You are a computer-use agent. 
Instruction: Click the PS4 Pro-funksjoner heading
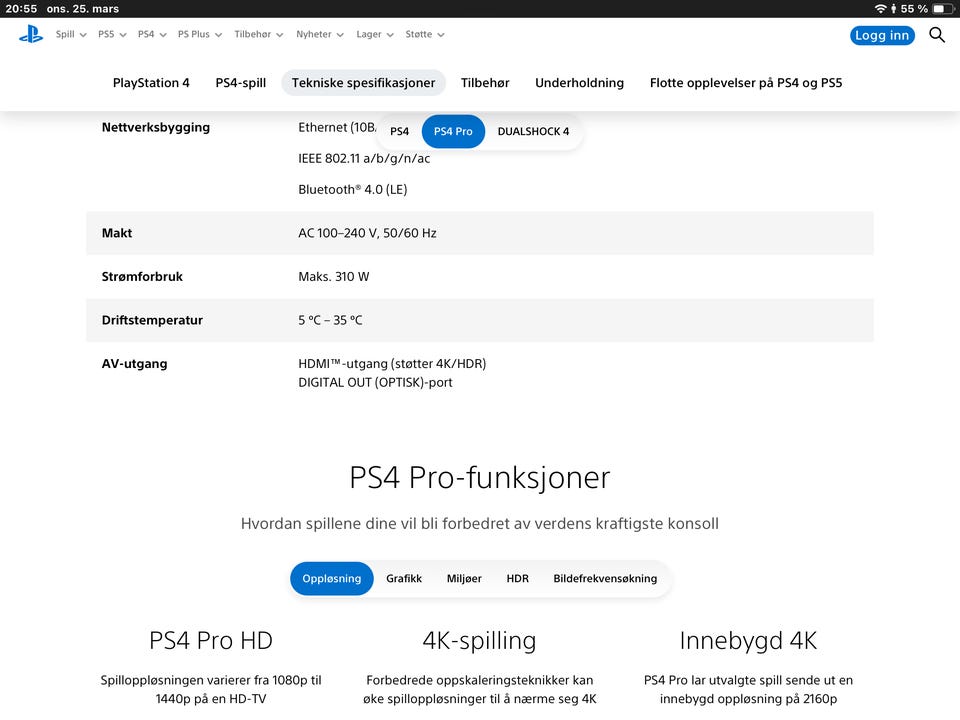(480, 478)
